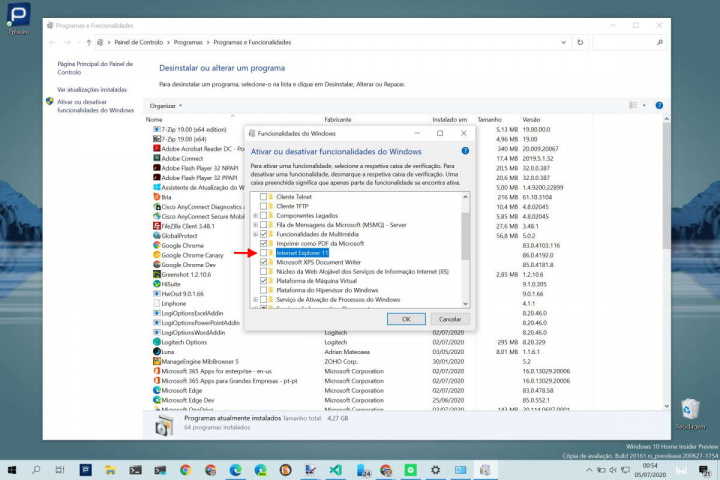Open the Recycle Bin on the desktop
The width and height of the screenshot is (720, 480).
689,409
